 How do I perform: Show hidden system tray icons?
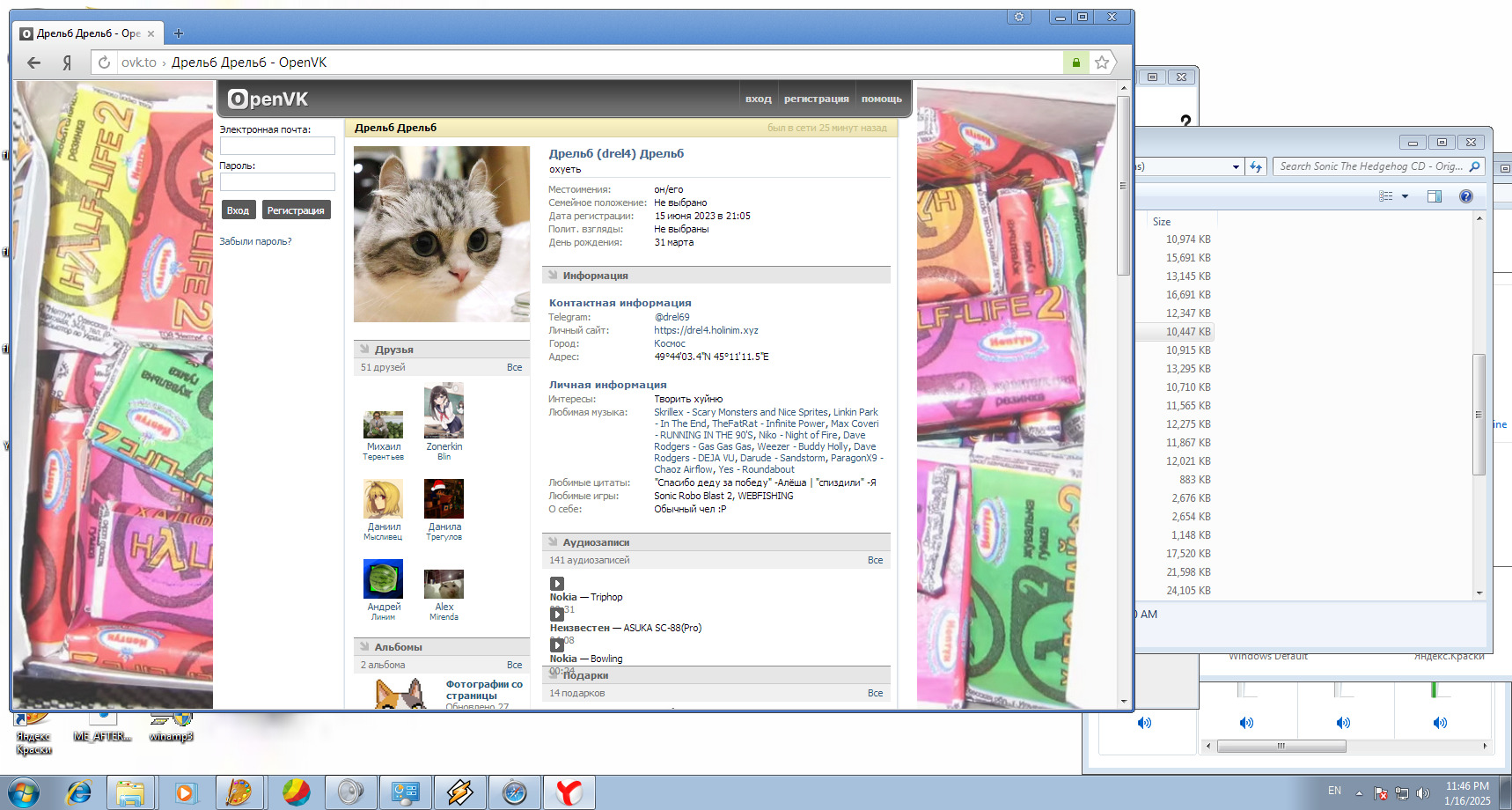(x=1359, y=793)
